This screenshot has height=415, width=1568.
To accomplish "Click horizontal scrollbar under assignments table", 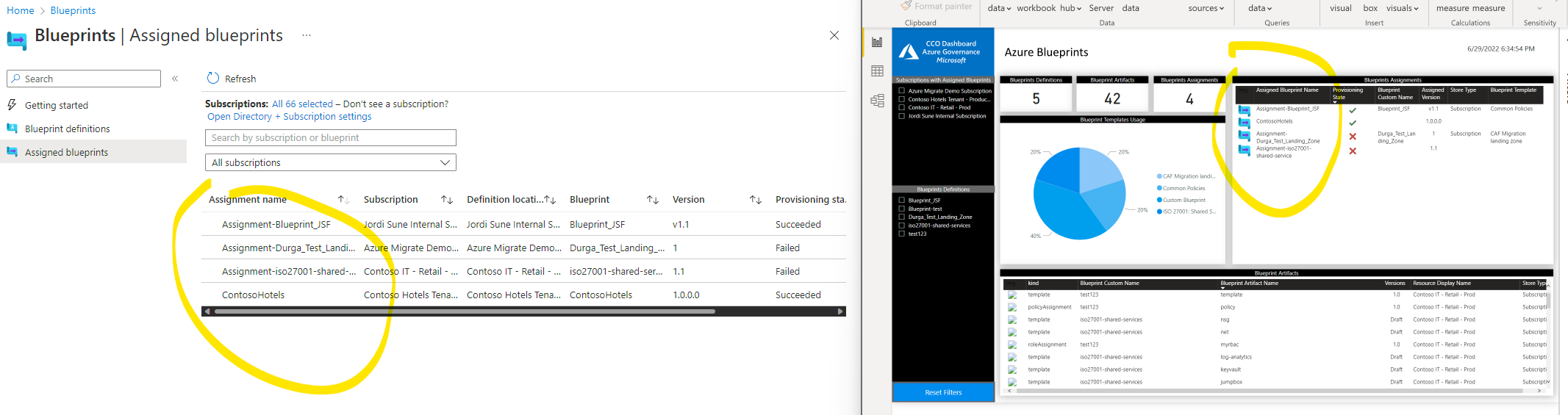I will 465,311.
